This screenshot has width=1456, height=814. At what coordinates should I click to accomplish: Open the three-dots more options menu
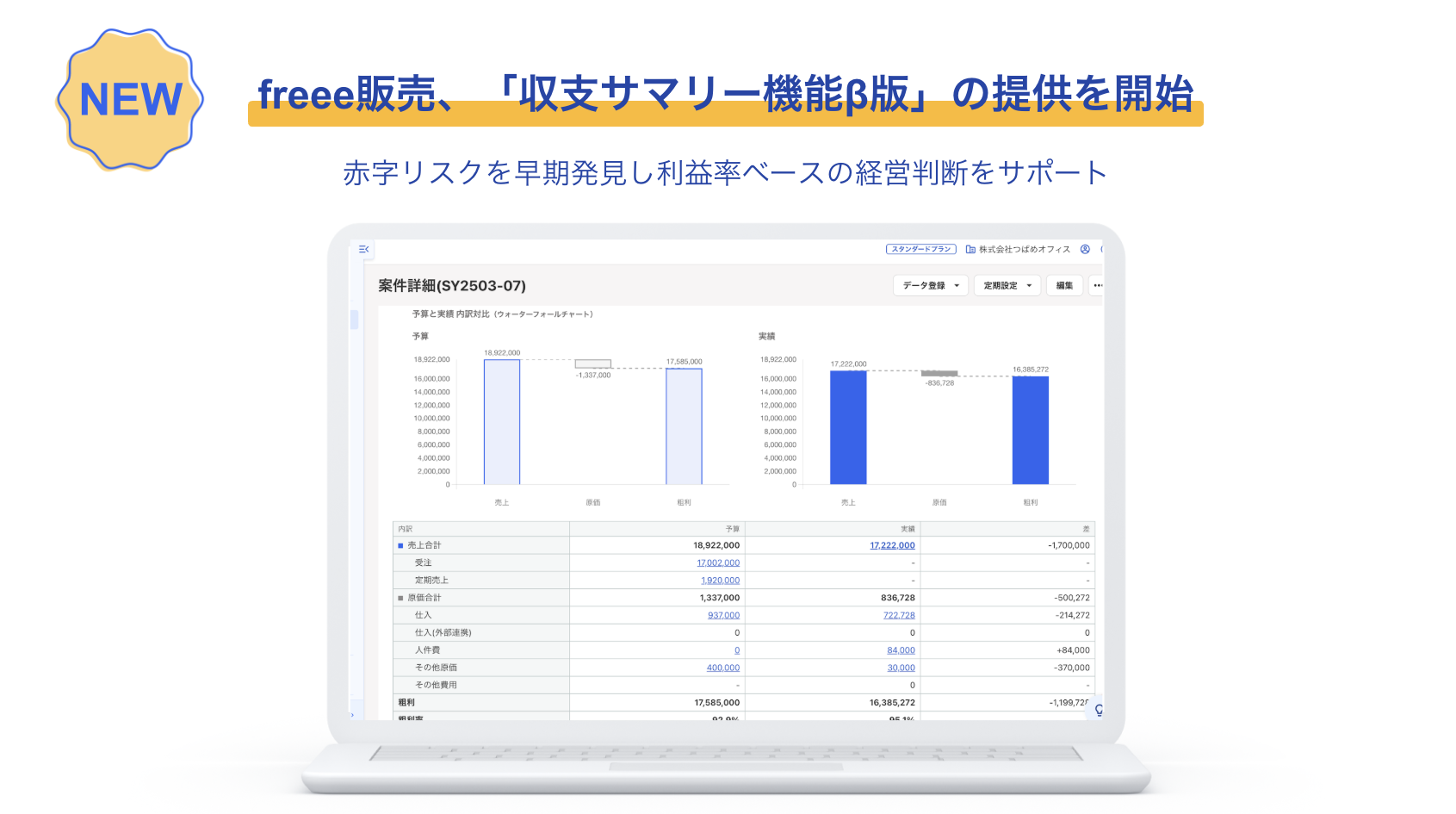pos(1097,285)
